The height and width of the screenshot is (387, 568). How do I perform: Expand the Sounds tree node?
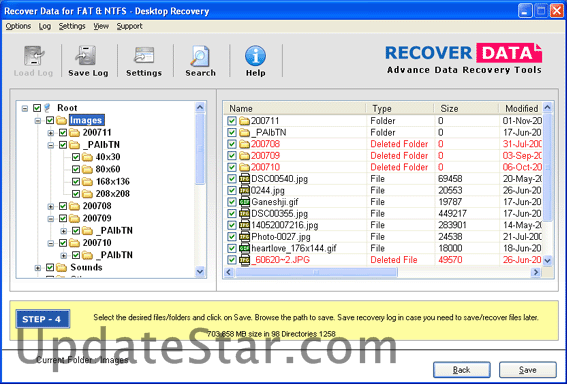38,268
